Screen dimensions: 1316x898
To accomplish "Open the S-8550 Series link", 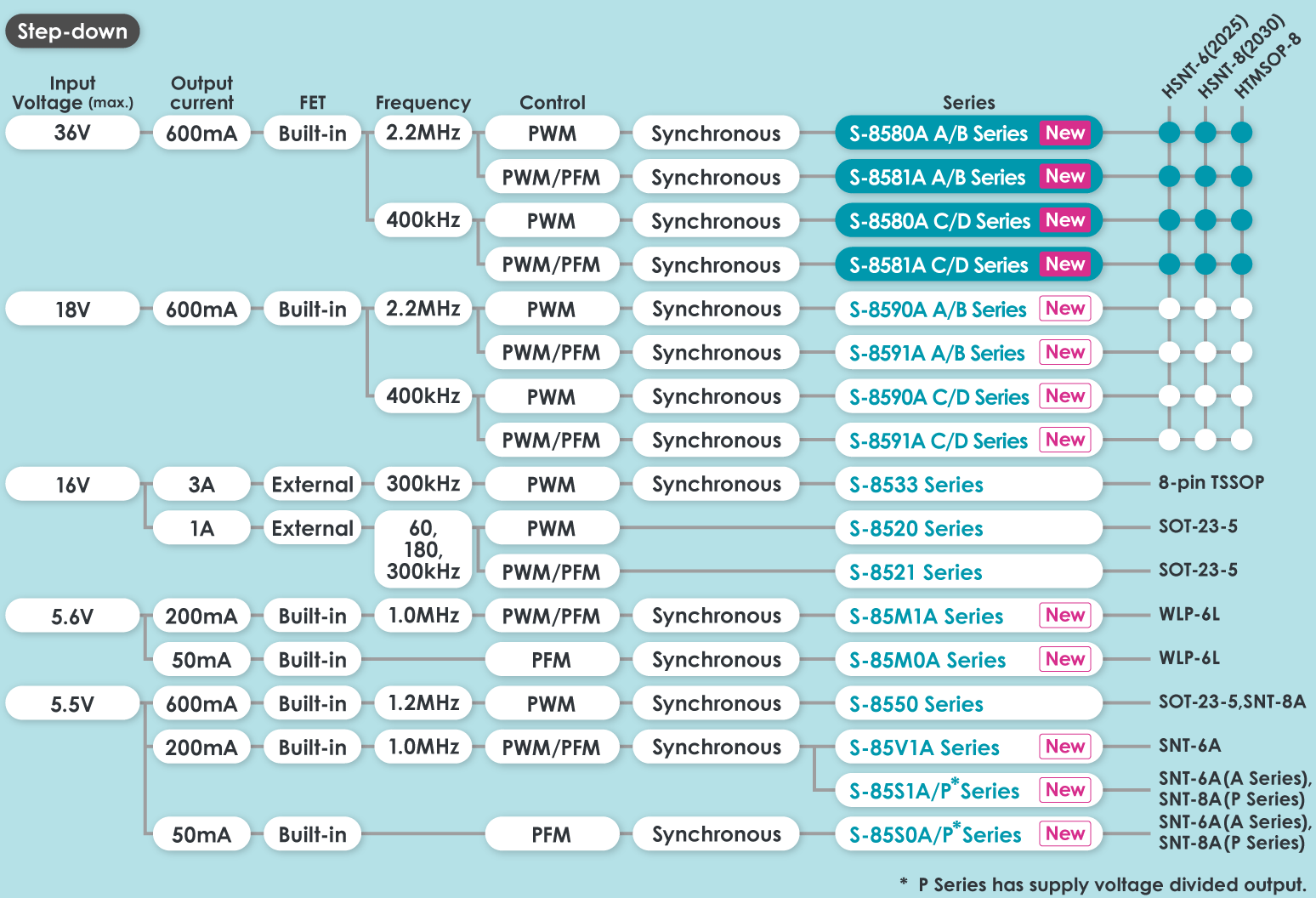I will coord(916,704).
